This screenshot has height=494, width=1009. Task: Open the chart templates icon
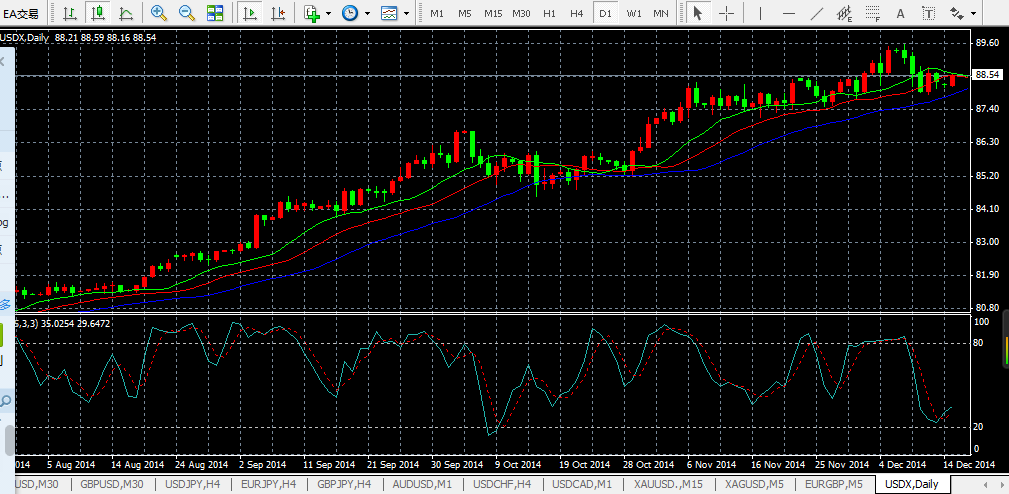click(x=389, y=13)
